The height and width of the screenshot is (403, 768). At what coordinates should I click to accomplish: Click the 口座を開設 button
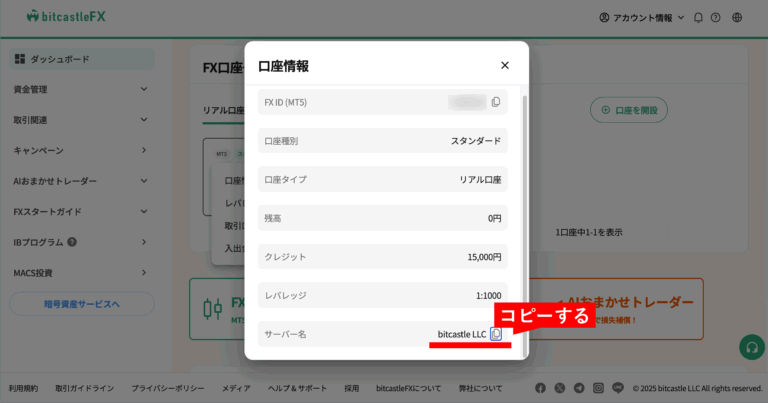(629, 110)
